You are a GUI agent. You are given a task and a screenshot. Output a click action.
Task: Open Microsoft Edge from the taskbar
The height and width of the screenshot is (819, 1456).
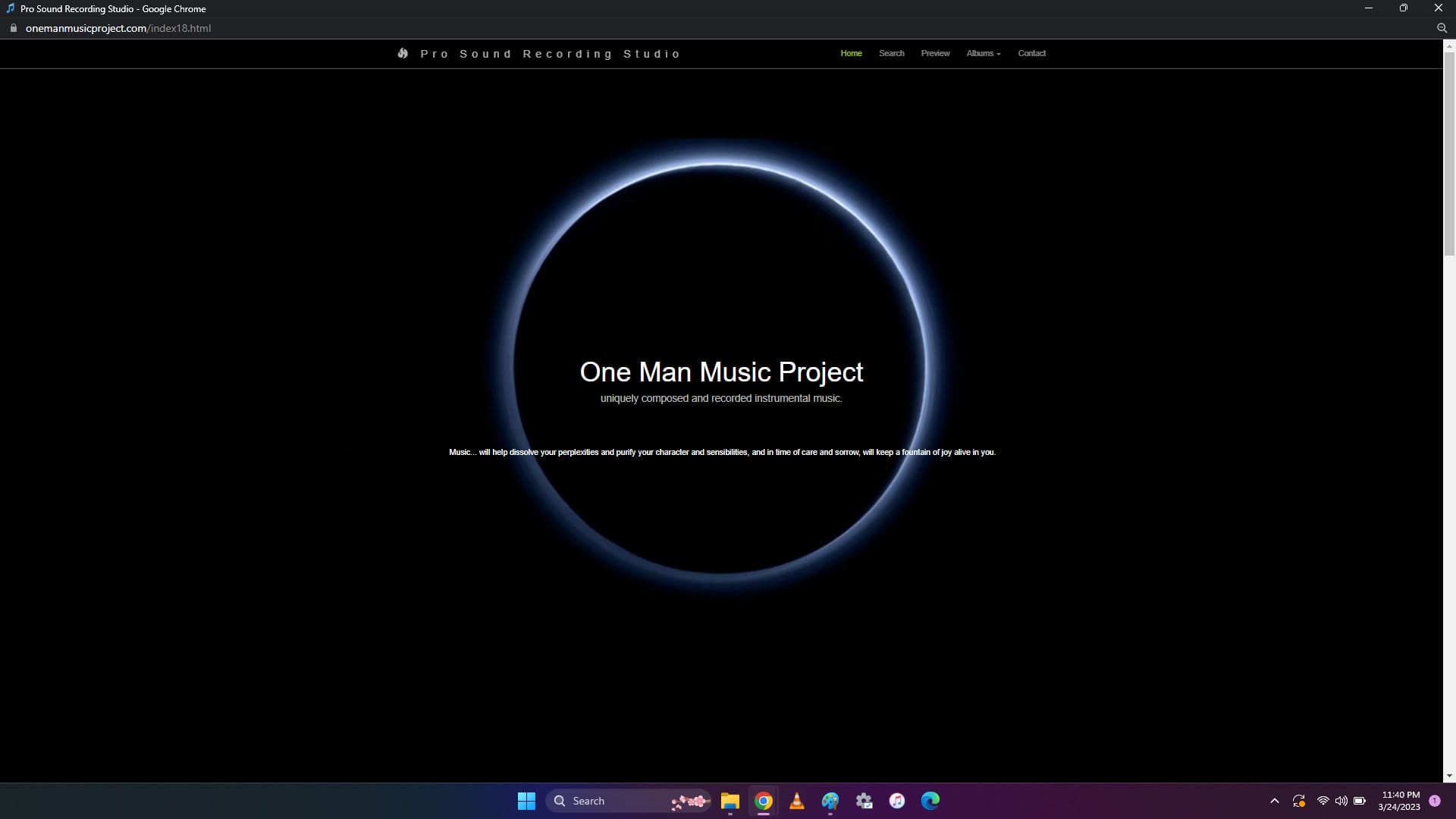(930, 801)
